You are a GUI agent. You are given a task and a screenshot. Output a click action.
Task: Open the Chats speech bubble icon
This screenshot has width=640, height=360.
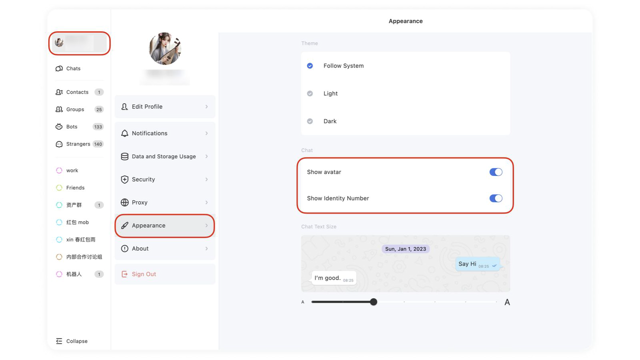click(x=59, y=69)
